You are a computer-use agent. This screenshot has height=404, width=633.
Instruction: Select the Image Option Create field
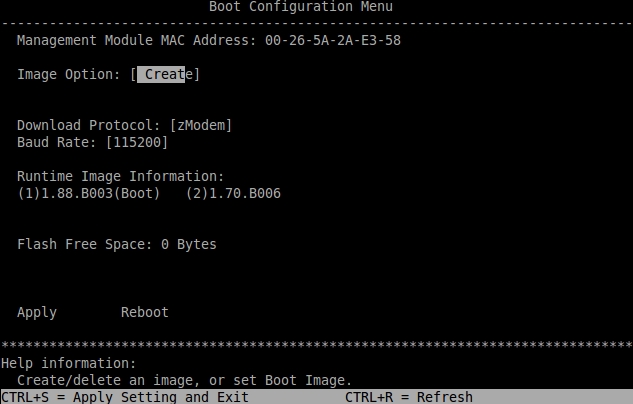(165, 74)
